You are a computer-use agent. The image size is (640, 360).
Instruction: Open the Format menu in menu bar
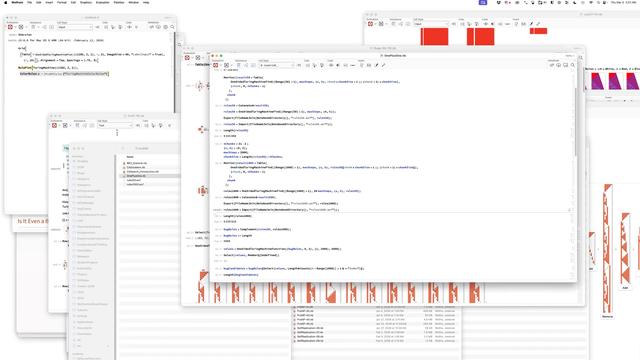tap(62, 2)
